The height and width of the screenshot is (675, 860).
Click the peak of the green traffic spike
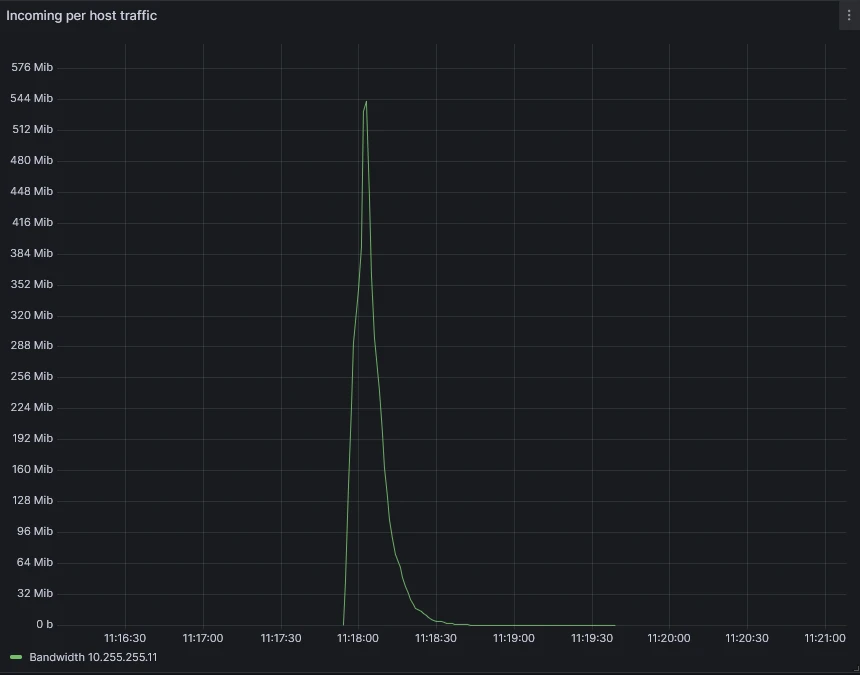[366, 102]
